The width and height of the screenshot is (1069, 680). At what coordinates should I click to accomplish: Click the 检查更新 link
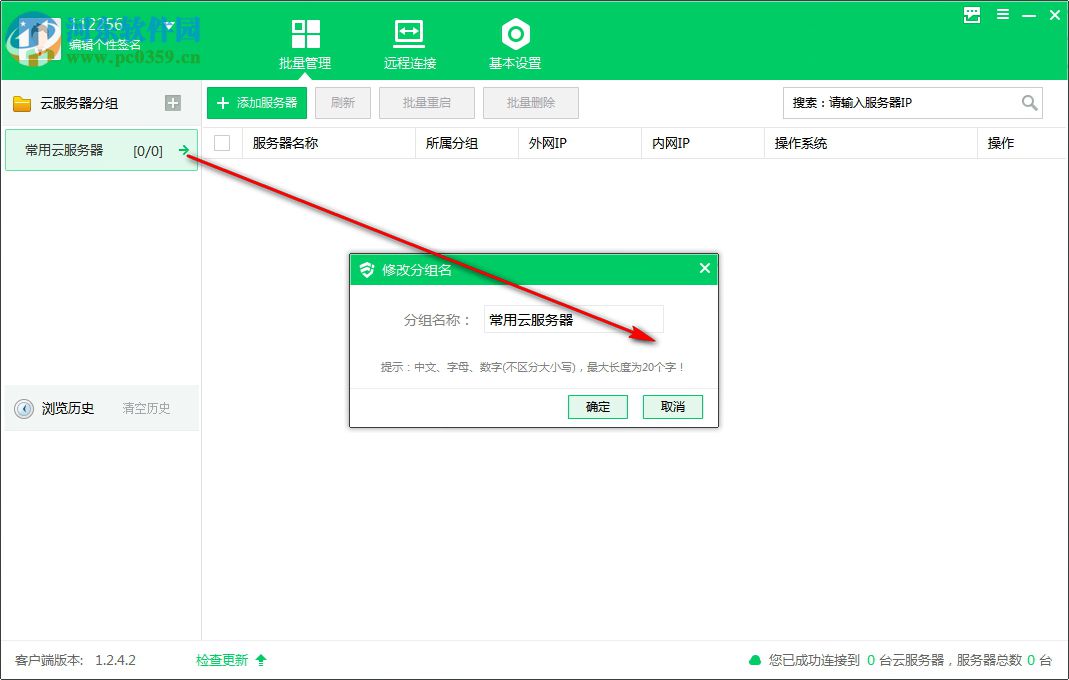(x=222, y=660)
